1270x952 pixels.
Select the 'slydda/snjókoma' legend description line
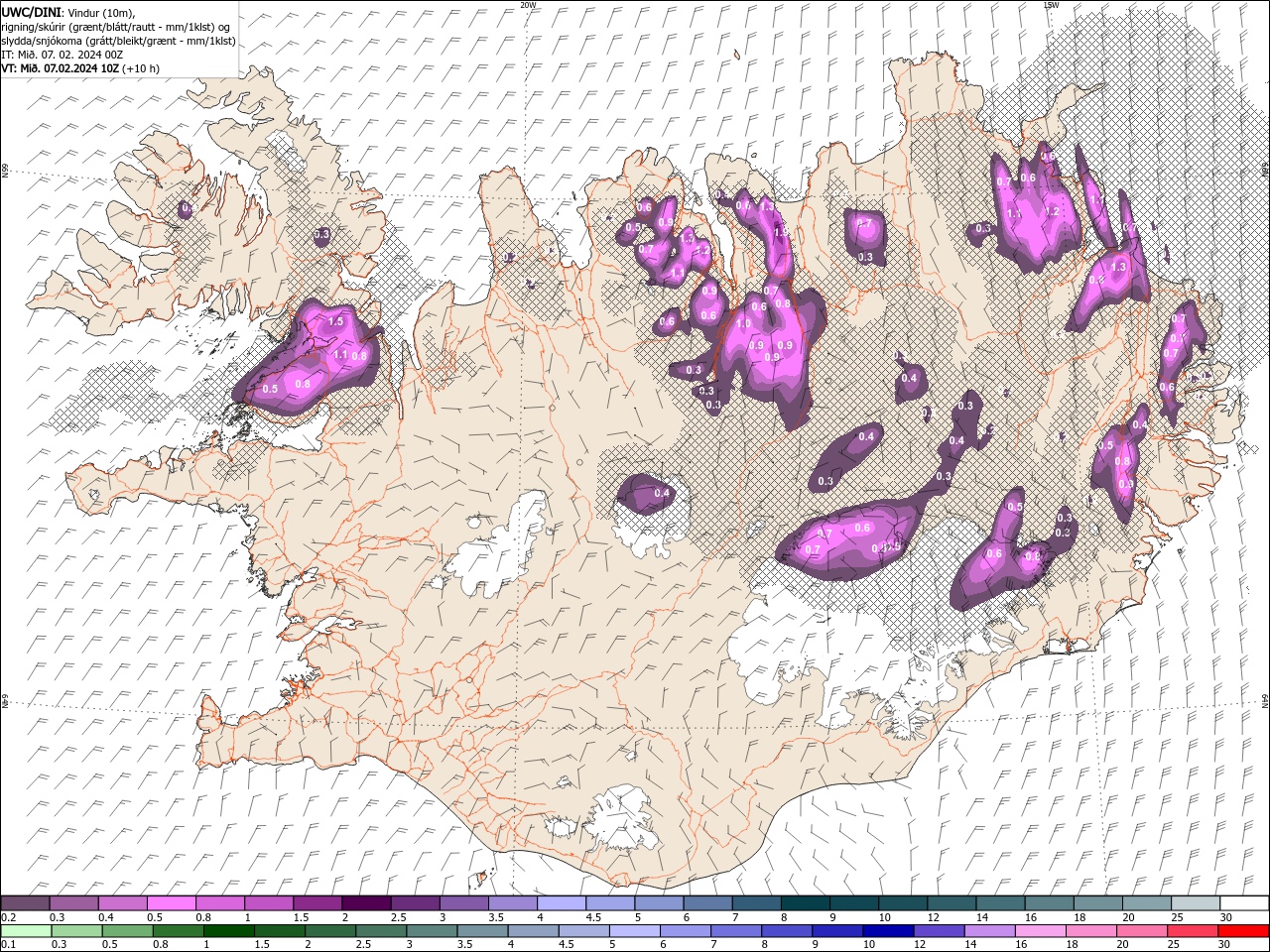[118, 40]
